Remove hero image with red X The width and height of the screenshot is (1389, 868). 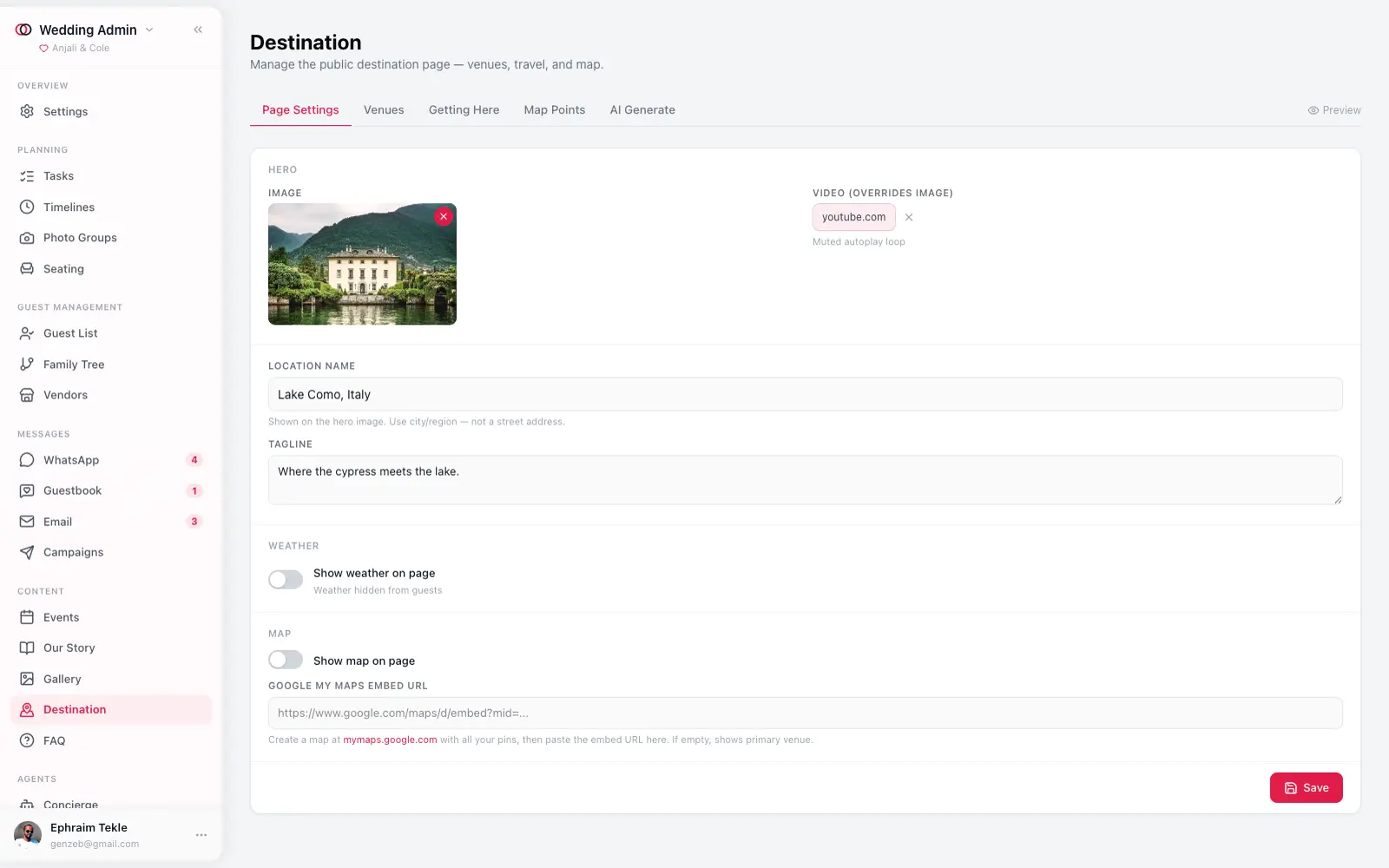(444, 216)
